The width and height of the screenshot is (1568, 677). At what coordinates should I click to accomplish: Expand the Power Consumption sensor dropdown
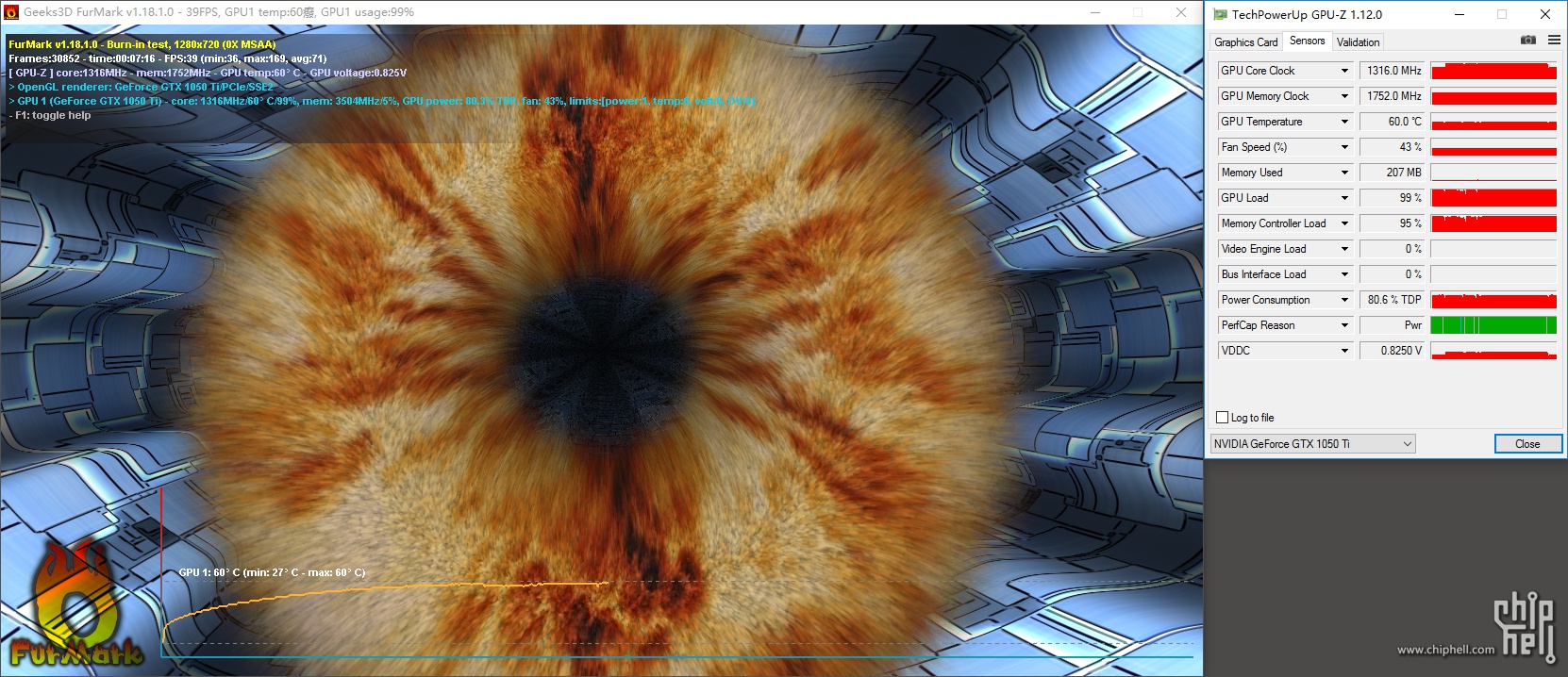coord(1344,300)
